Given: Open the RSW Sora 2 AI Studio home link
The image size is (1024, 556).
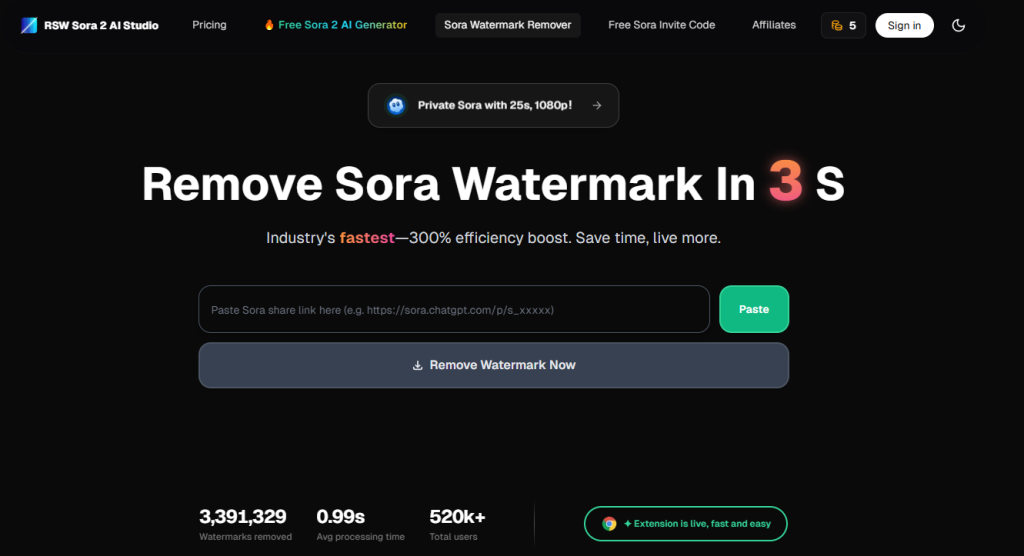Looking at the screenshot, I should point(89,25).
